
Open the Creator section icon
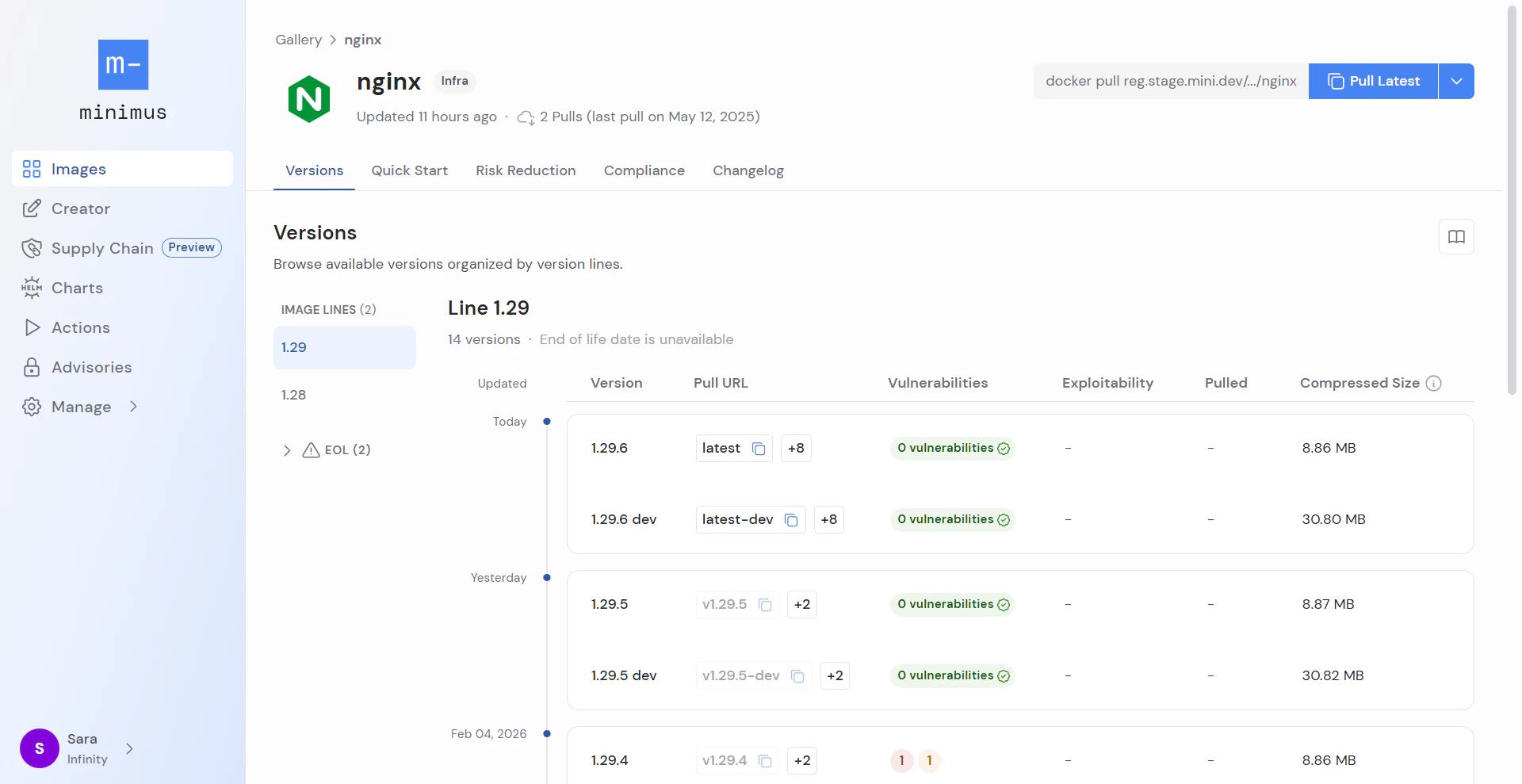(32, 208)
